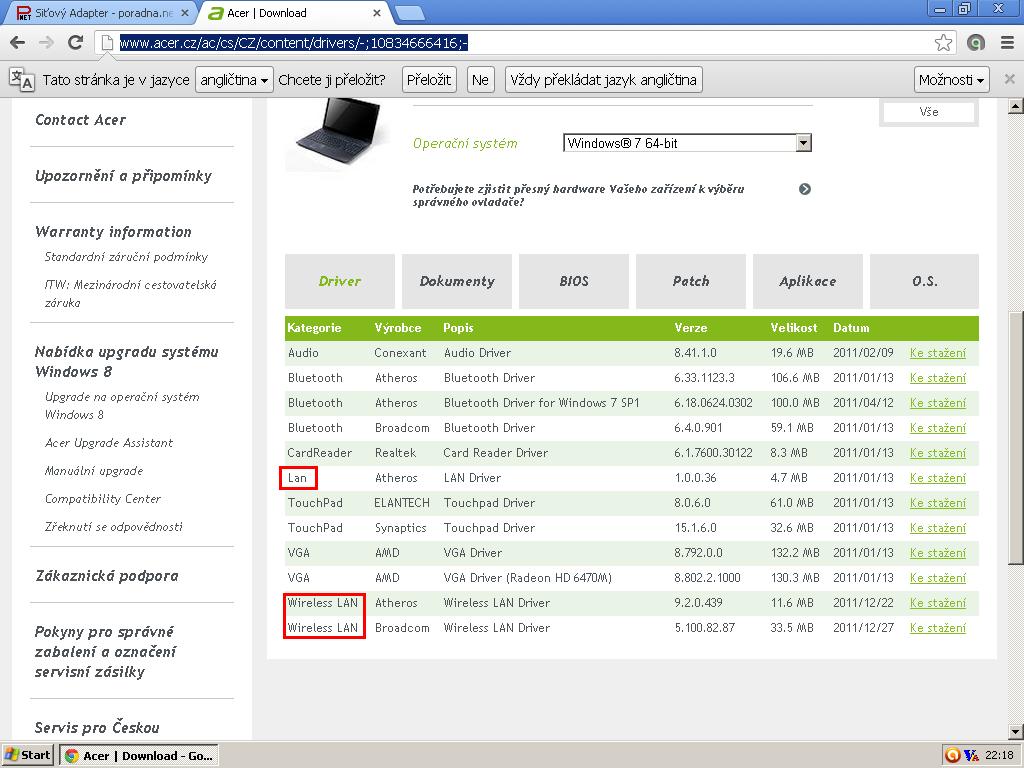Open the Zákaznická podpora link
Image resolution: width=1024 pixels, height=768 pixels.
point(106,576)
